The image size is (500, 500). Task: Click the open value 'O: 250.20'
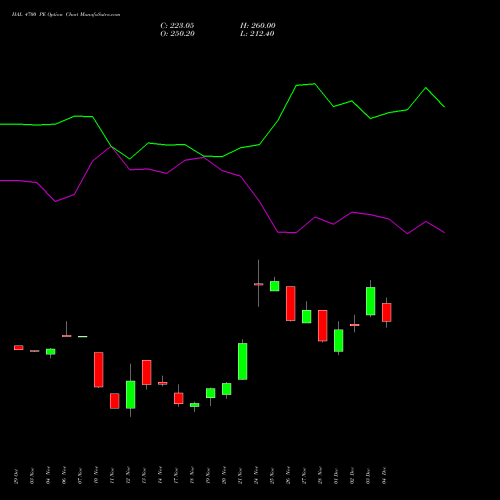(177, 34)
